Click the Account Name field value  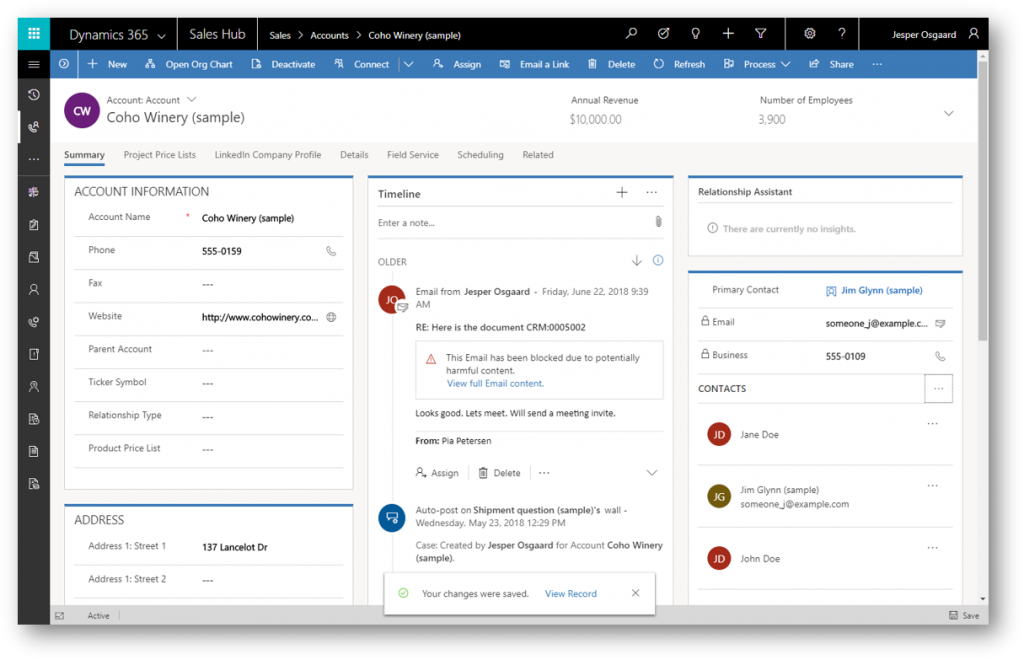tap(248, 219)
